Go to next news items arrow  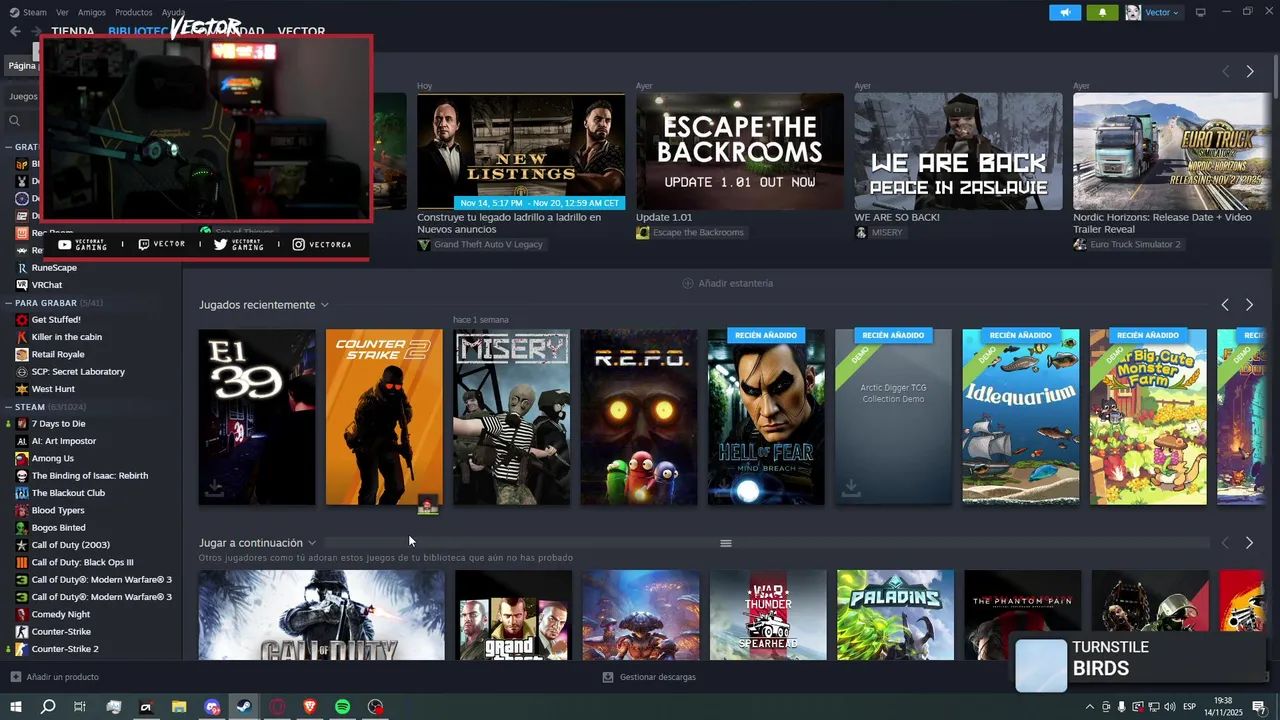tap(1250, 72)
